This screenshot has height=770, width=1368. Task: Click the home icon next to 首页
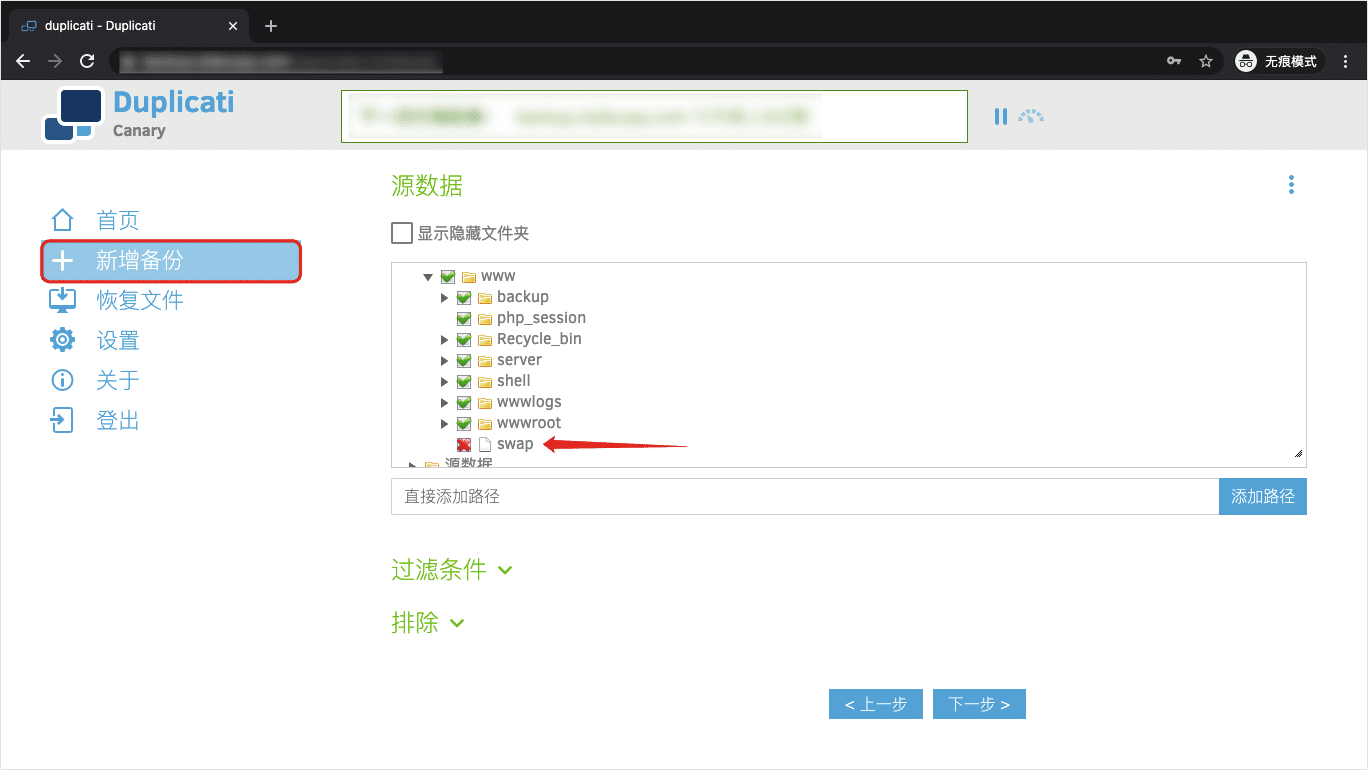coord(62,220)
